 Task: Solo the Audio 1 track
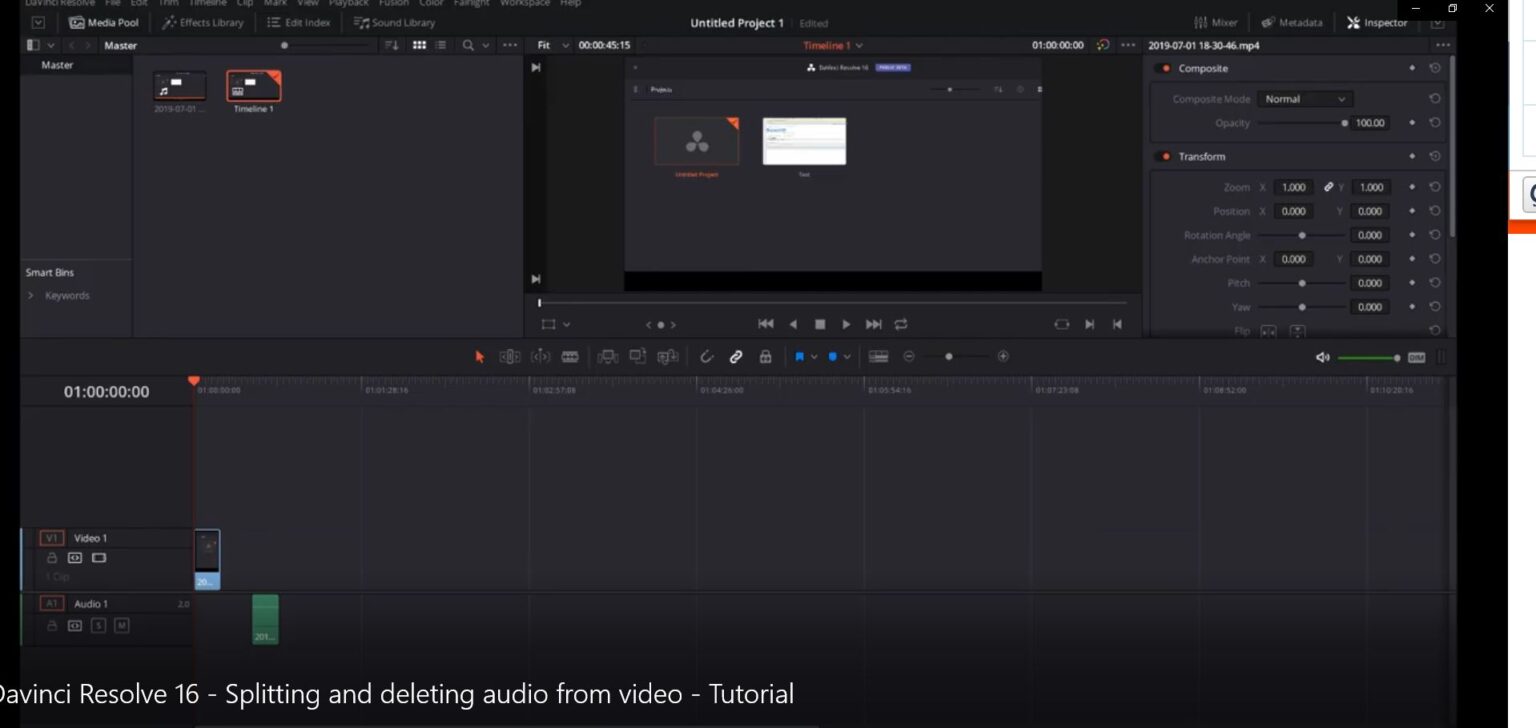99,625
